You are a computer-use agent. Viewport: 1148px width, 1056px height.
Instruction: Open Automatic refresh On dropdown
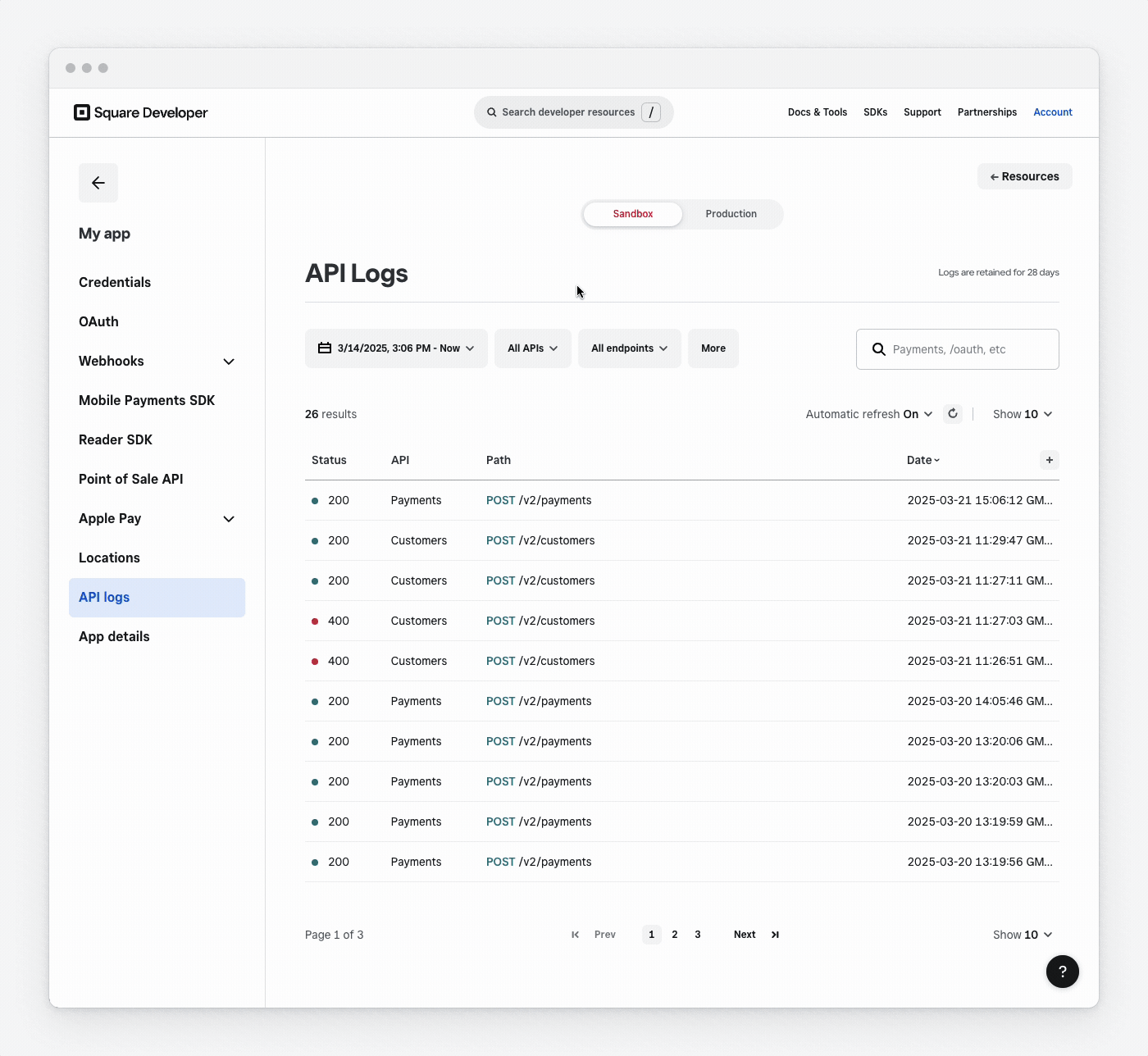pos(869,414)
